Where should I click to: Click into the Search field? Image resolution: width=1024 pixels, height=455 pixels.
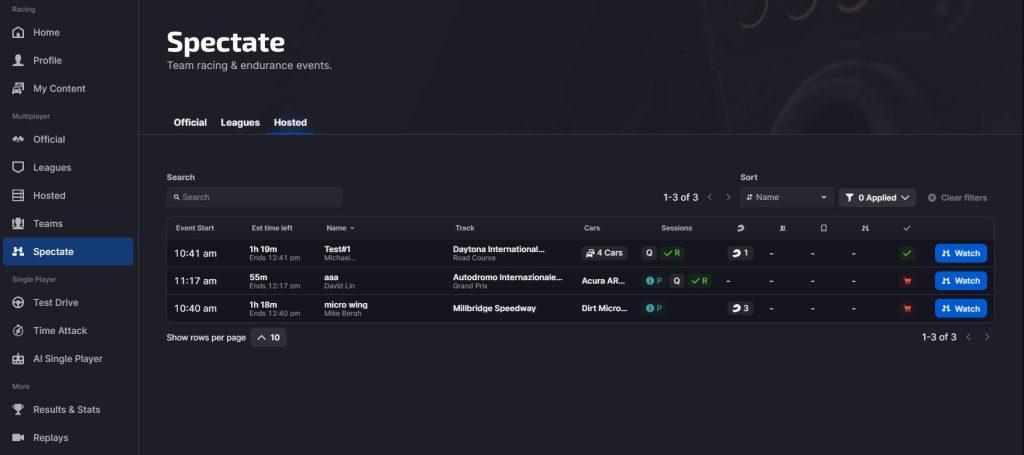click(x=254, y=197)
